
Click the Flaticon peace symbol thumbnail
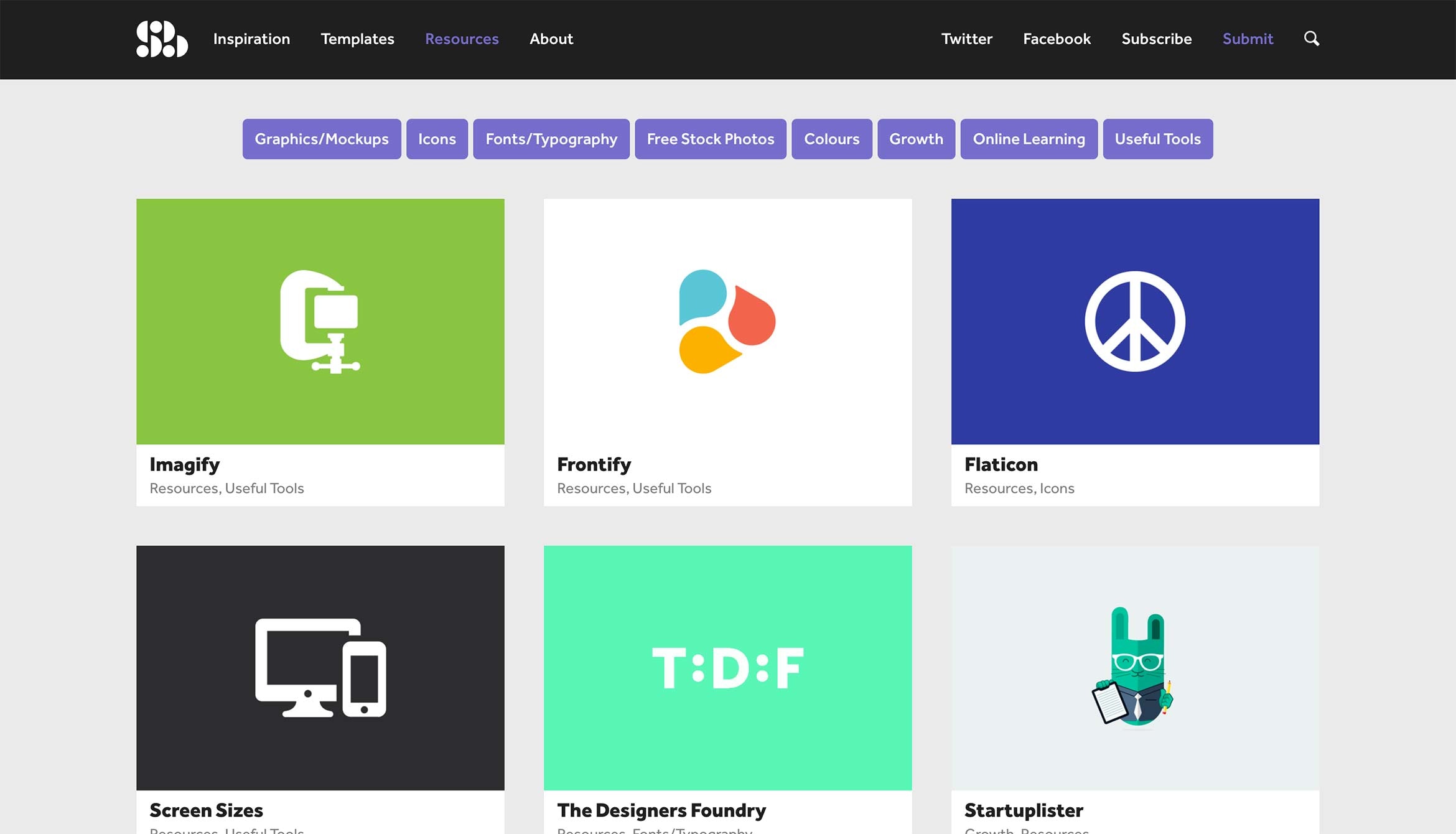pyautogui.click(x=1134, y=321)
